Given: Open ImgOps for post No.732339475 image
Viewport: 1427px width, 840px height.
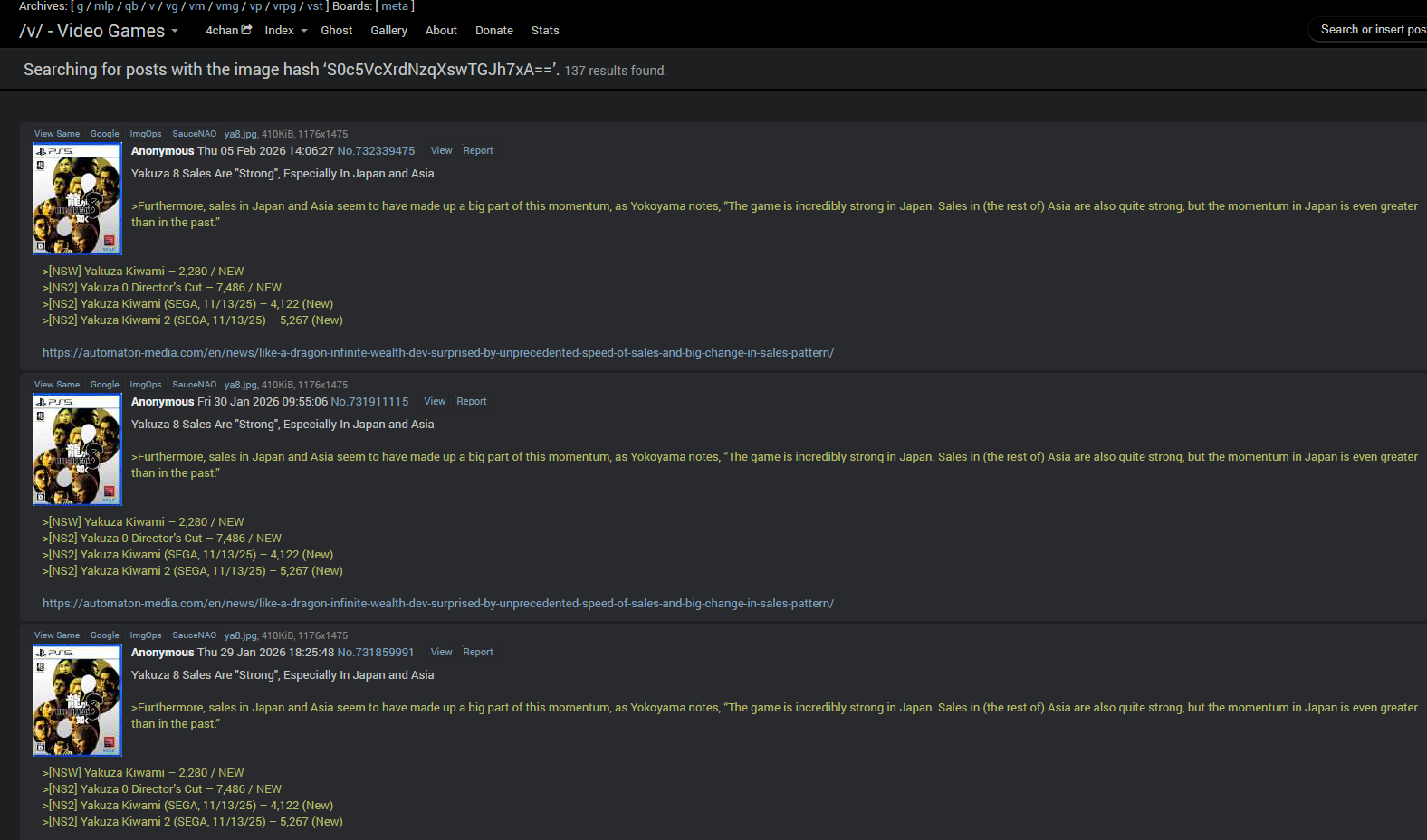Looking at the screenshot, I should [x=146, y=134].
